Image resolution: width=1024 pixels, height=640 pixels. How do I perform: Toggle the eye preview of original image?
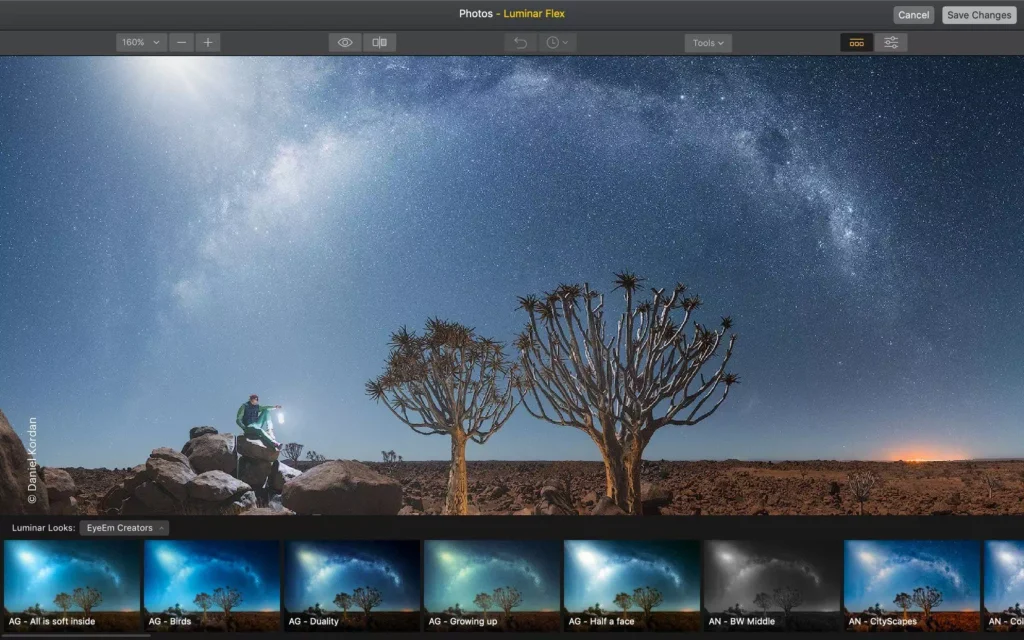(x=345, y=42)
